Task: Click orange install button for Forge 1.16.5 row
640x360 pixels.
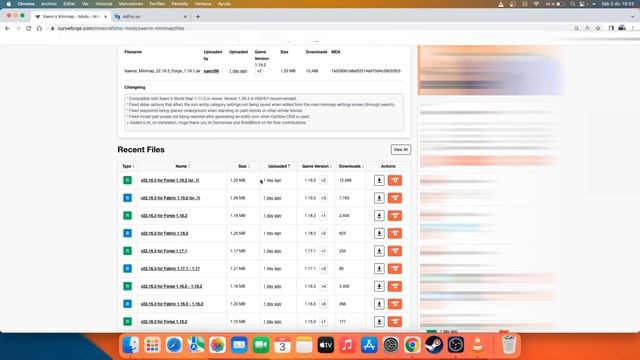Action: [x=395, y=286]
